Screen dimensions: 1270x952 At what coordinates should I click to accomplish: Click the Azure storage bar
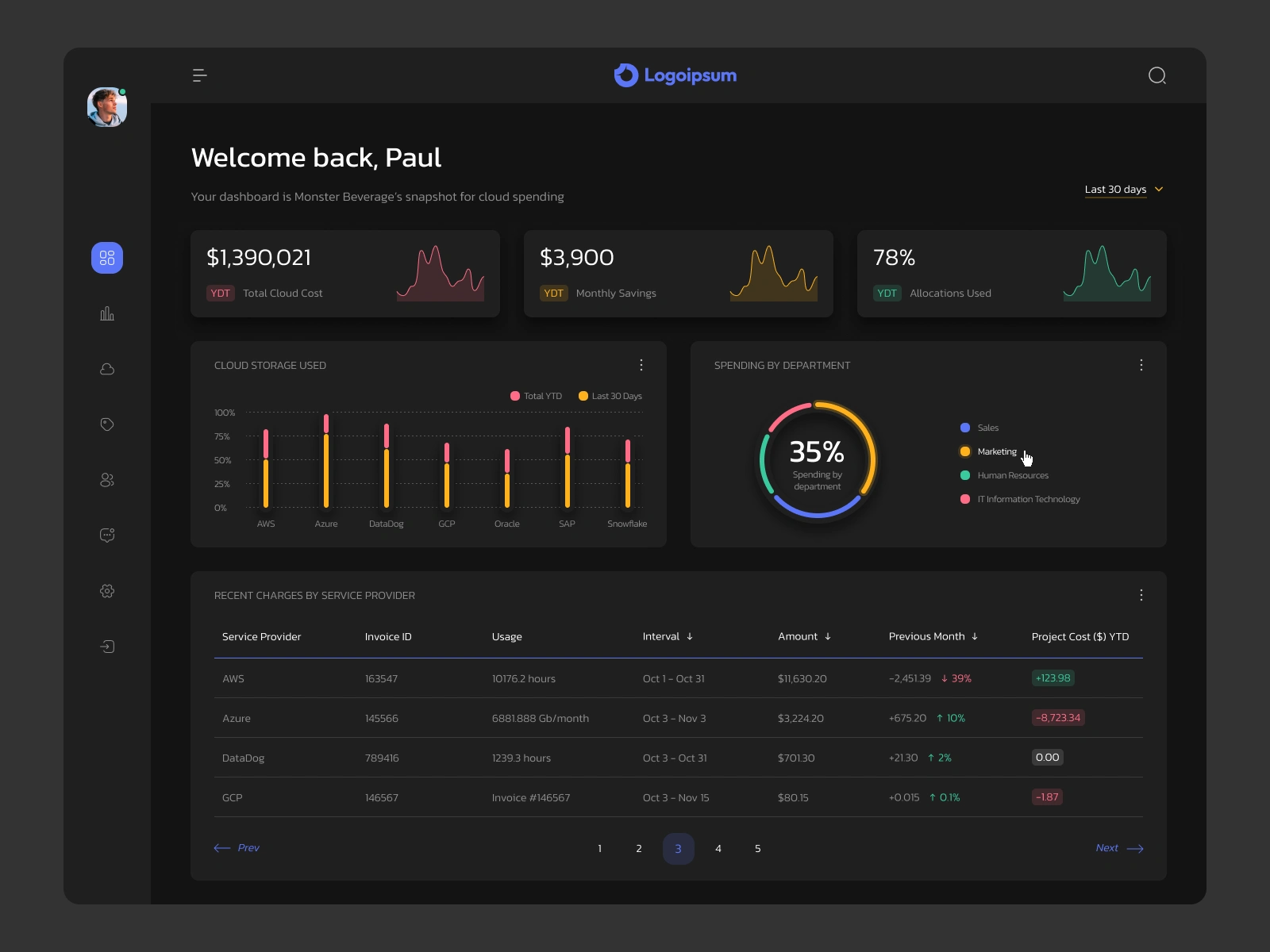click(x=326, y=461)
